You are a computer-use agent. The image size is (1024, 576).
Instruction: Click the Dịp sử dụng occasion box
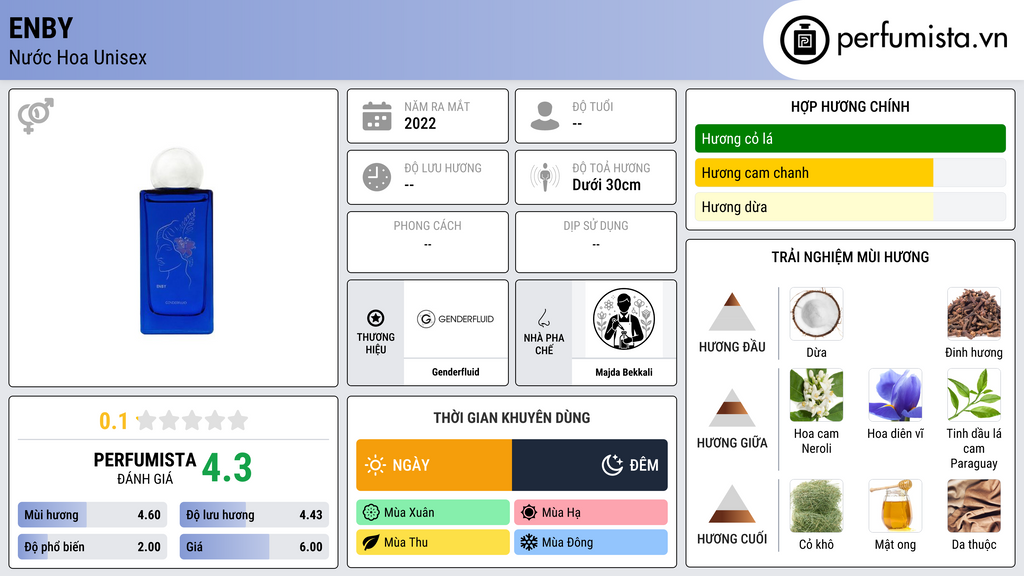pyautogui.click(x=596, y=242)
